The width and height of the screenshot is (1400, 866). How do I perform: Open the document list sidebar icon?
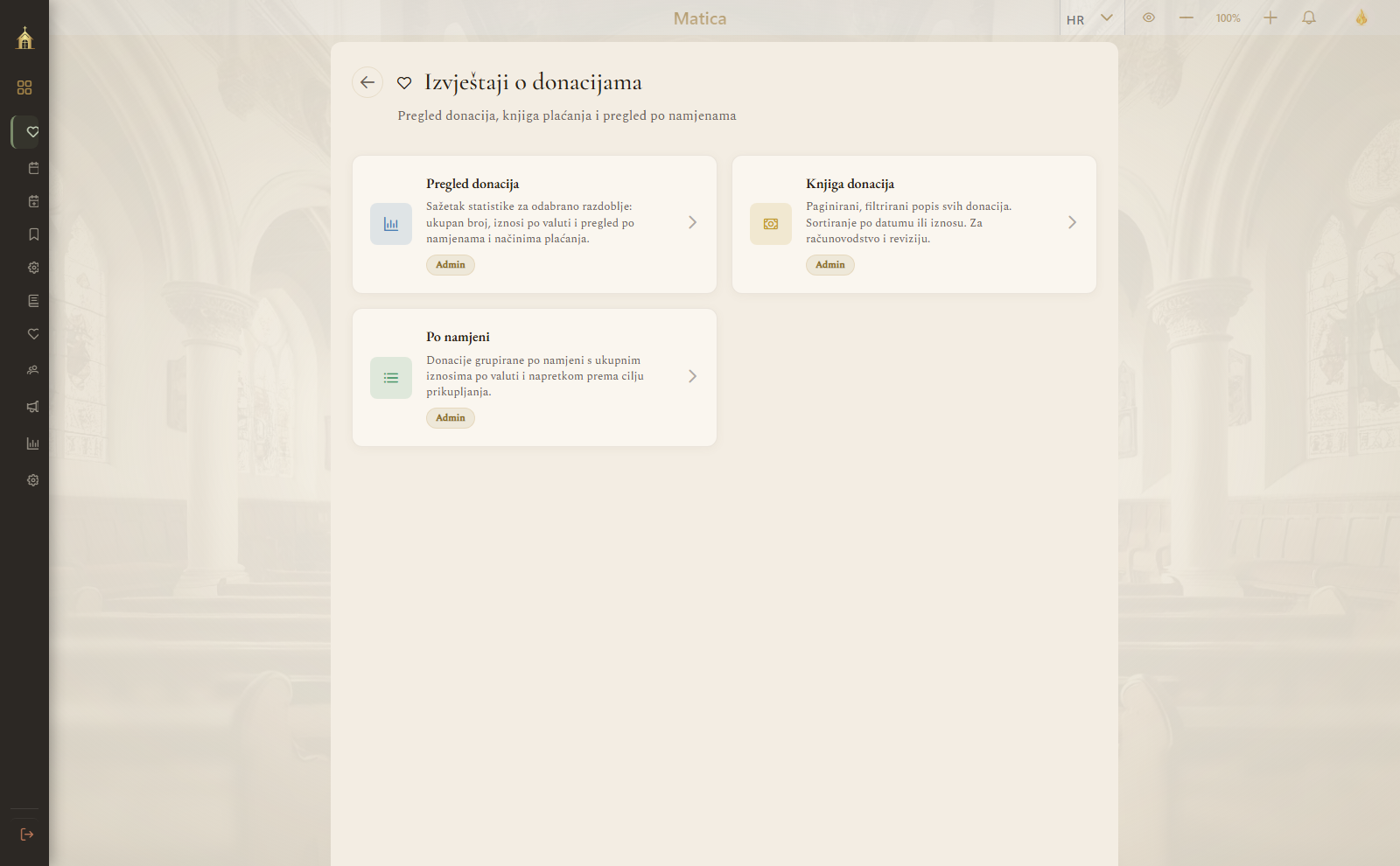pos(33,301)
